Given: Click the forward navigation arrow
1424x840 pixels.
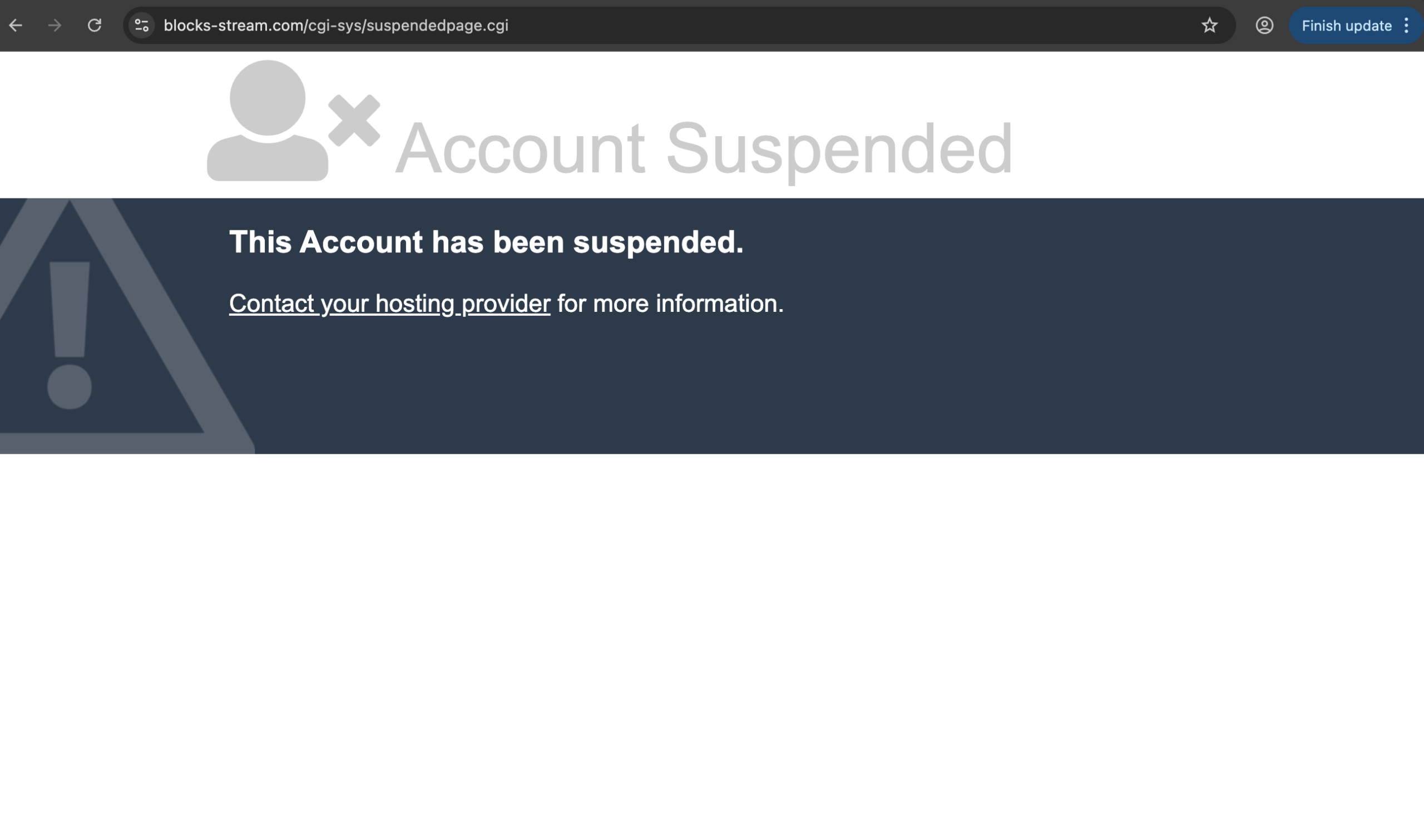Looking at the screenshot, I should pos(55,25).
